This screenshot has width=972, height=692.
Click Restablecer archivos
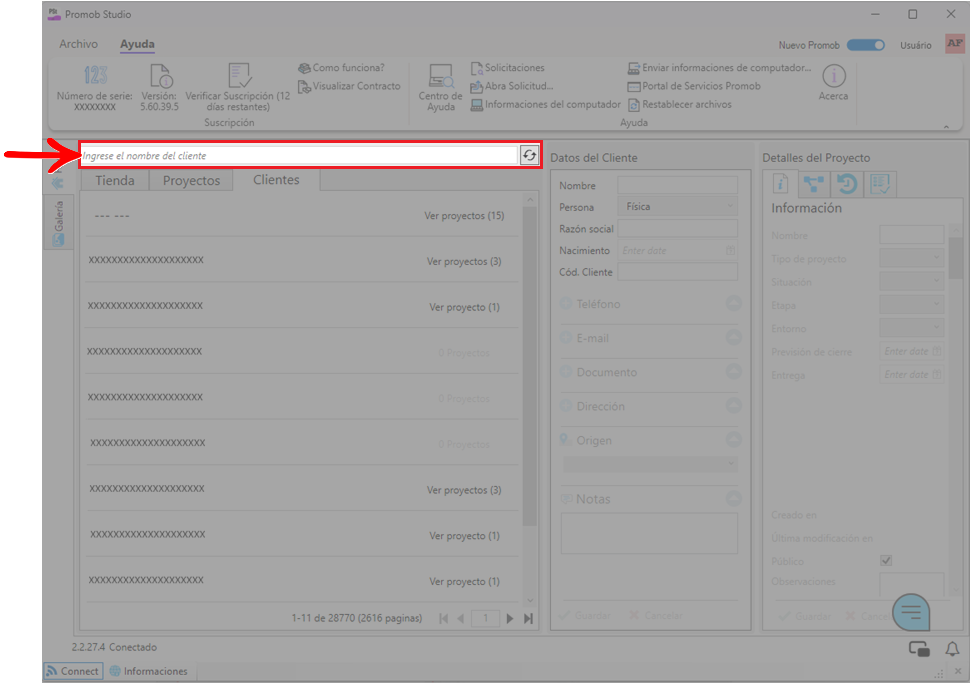click(x=680, y=105)
